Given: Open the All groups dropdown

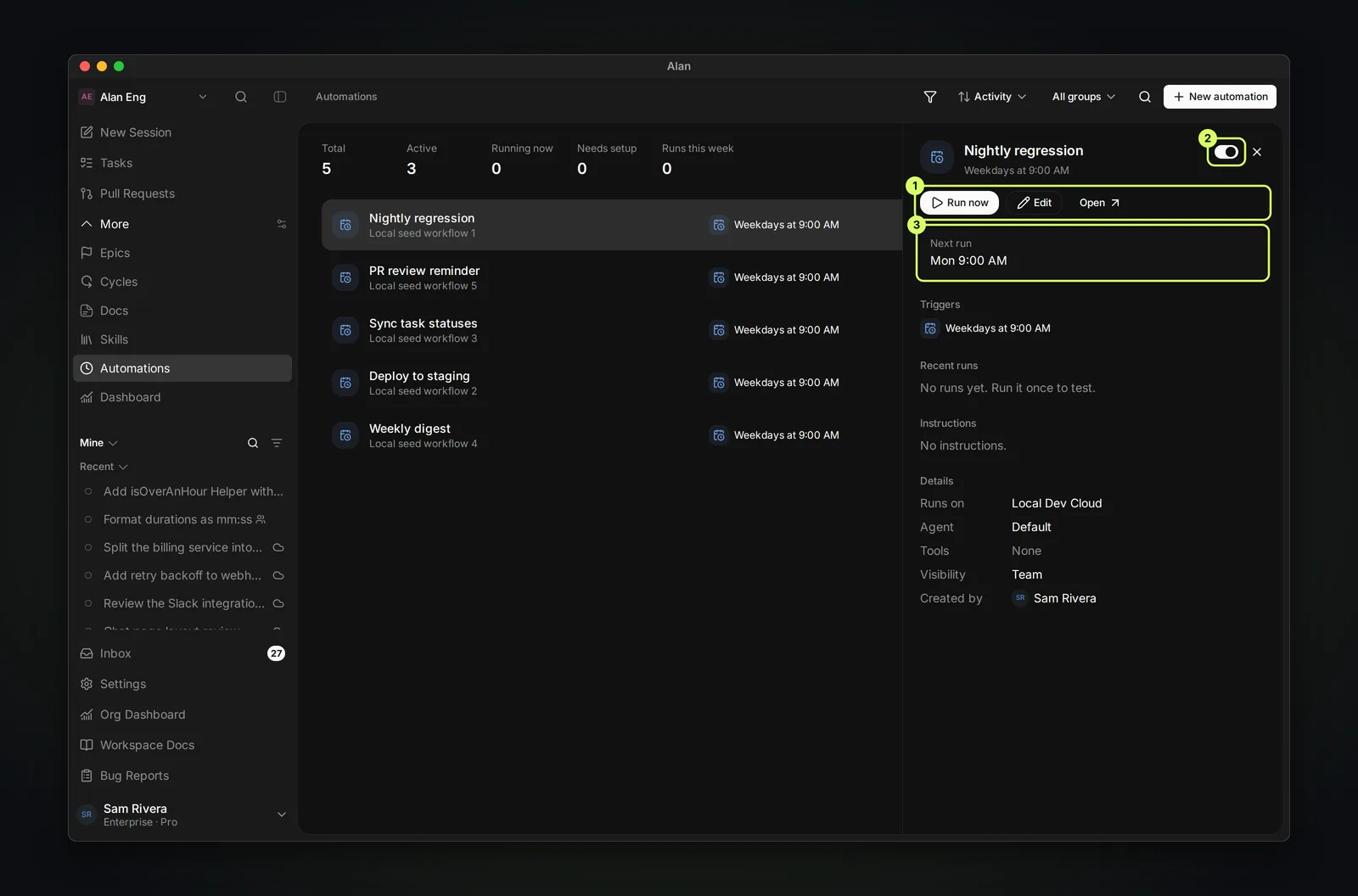Looking at the screenshot, I should (1084, 97).
